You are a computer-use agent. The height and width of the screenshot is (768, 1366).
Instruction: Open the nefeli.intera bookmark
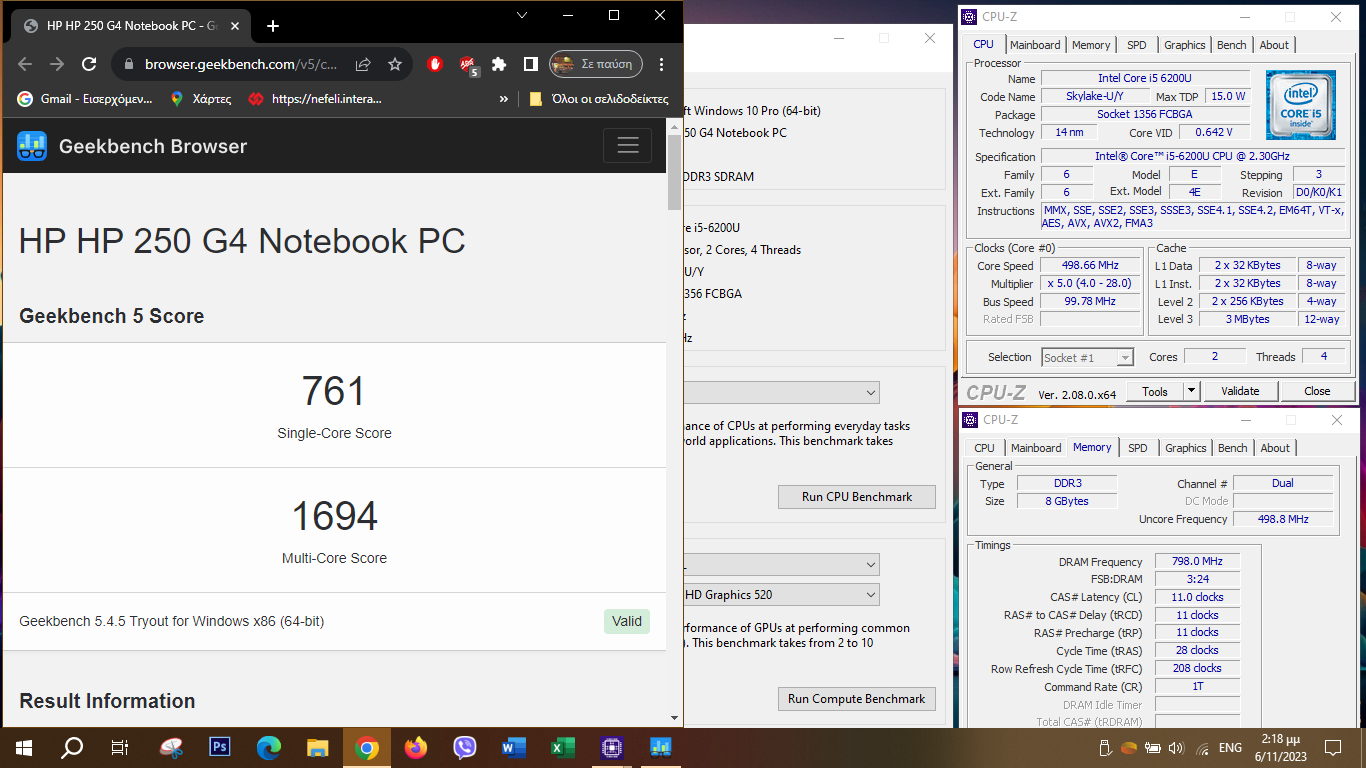(x=314, y=99)
